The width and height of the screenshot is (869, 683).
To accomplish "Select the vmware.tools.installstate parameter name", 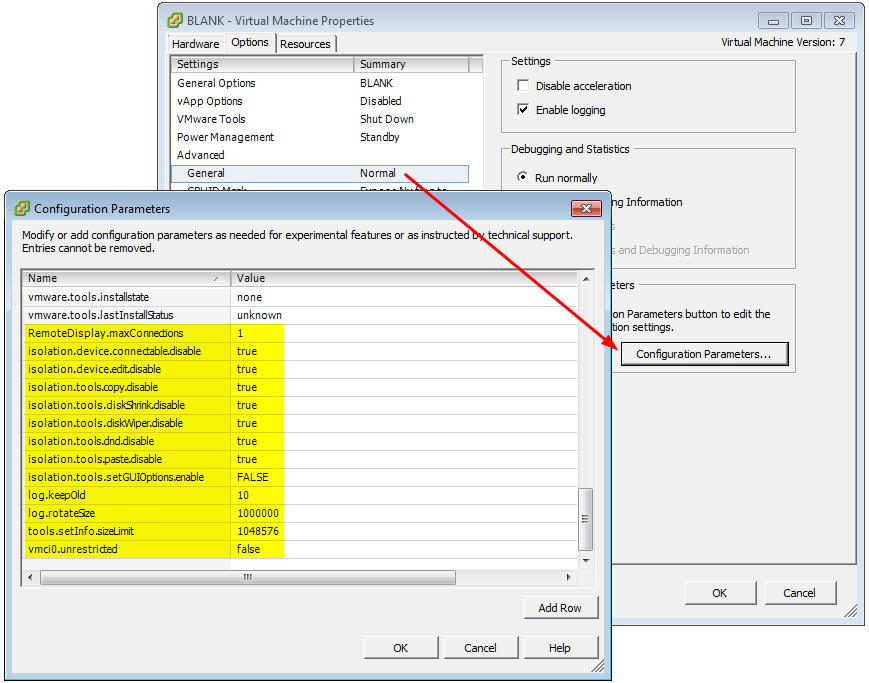I will pyautogui.click(x=88, y=297).
